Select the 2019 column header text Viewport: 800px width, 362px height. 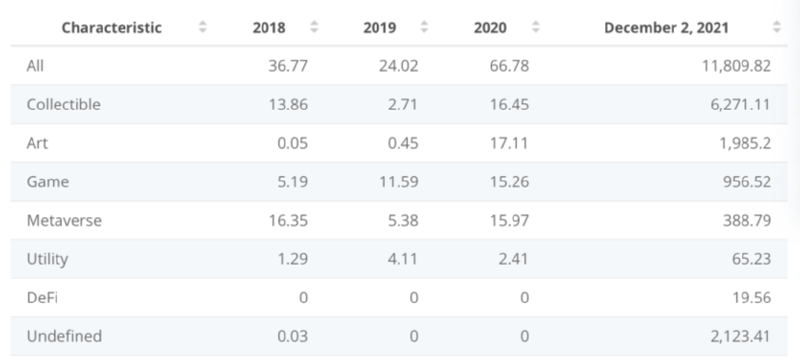[380, 28]
